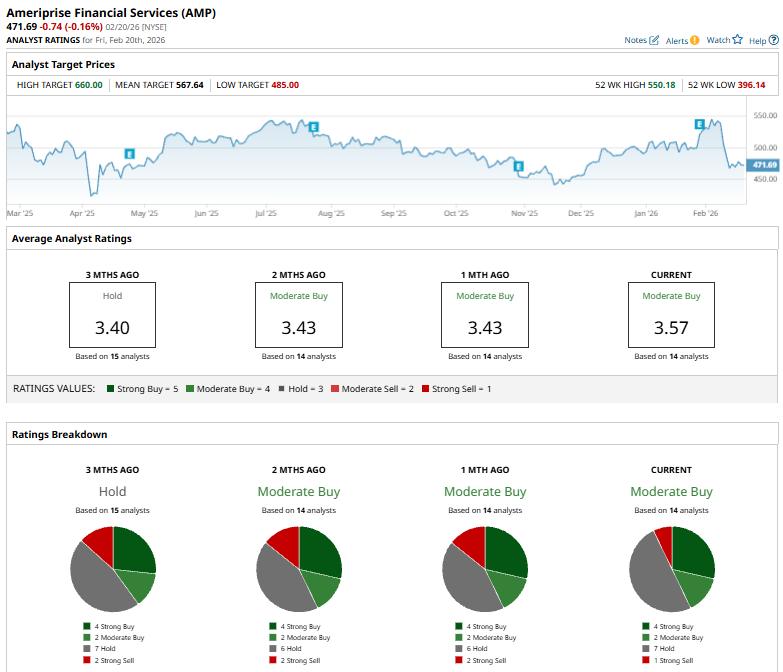Click the 3 months ago ratings pie chart
This screenshot has height=672, width=783.
coord(113,569)
